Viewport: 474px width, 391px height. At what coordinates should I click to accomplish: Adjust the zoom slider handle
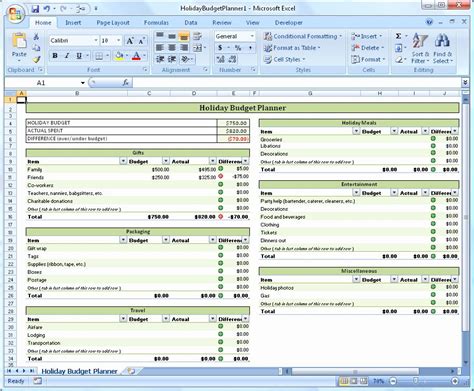(415, 381)
